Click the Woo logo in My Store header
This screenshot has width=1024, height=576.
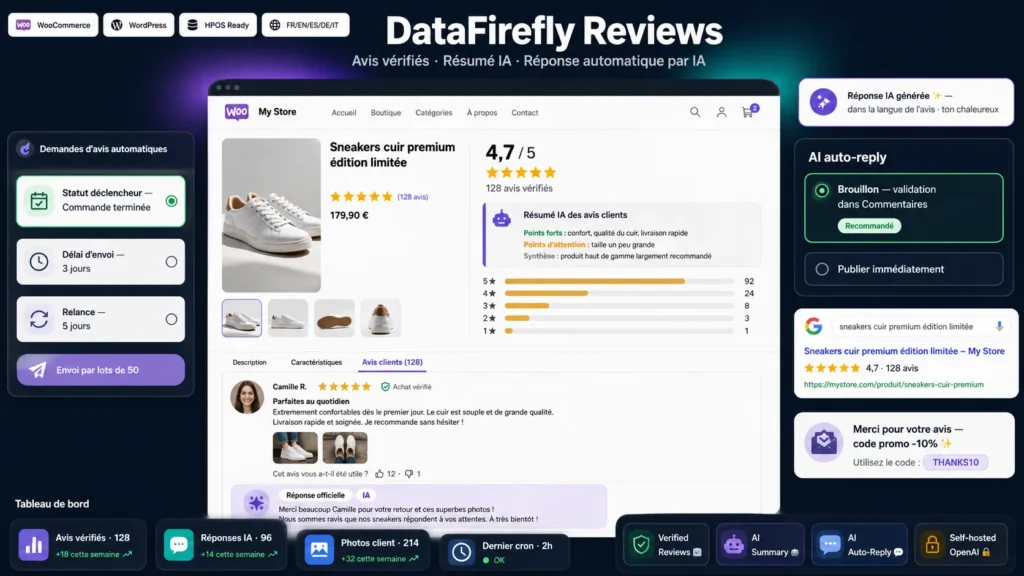236,112
